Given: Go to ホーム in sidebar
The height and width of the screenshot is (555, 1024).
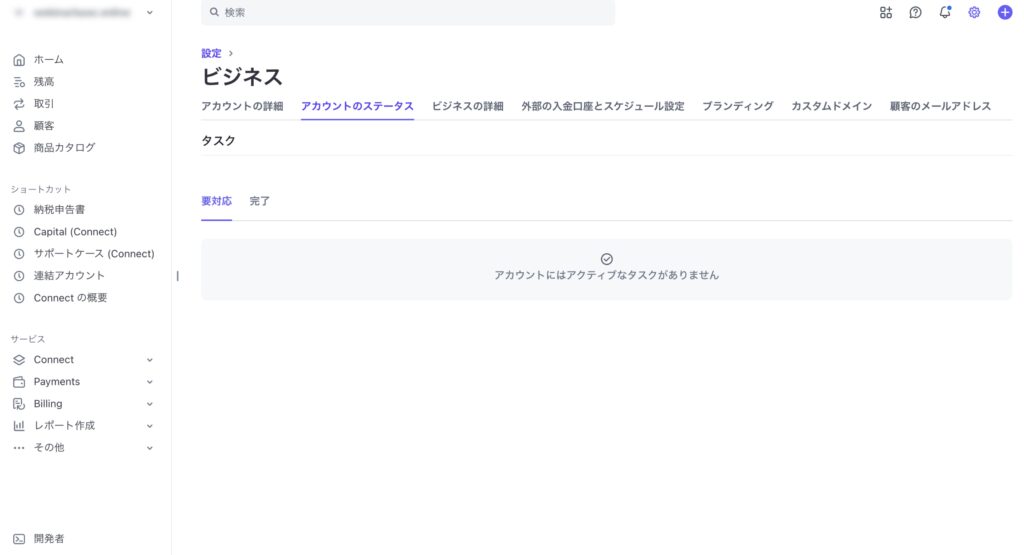Looking at the screenshot, I should click(48, 60).
